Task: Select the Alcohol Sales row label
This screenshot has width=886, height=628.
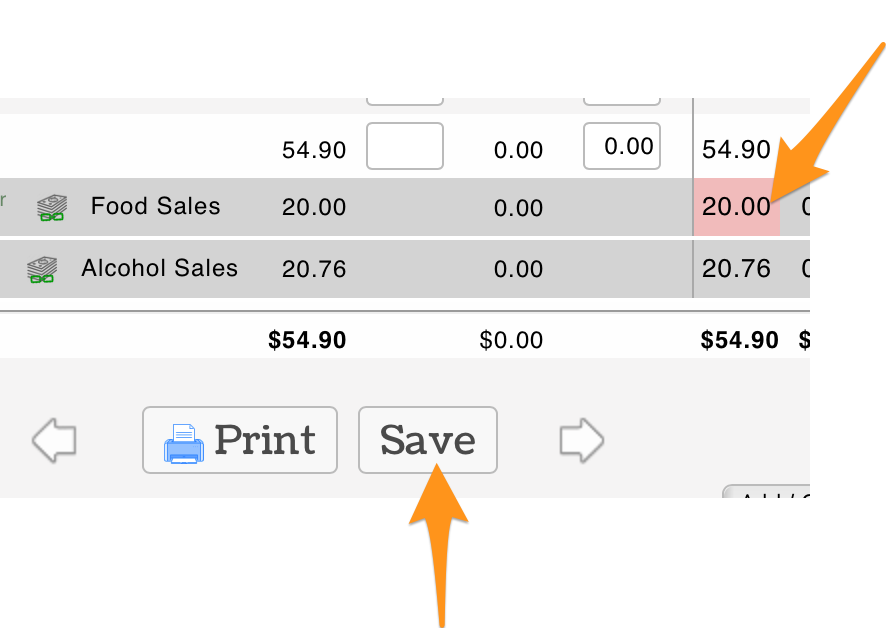Action: pyautogui.click(x=159, y=268)
